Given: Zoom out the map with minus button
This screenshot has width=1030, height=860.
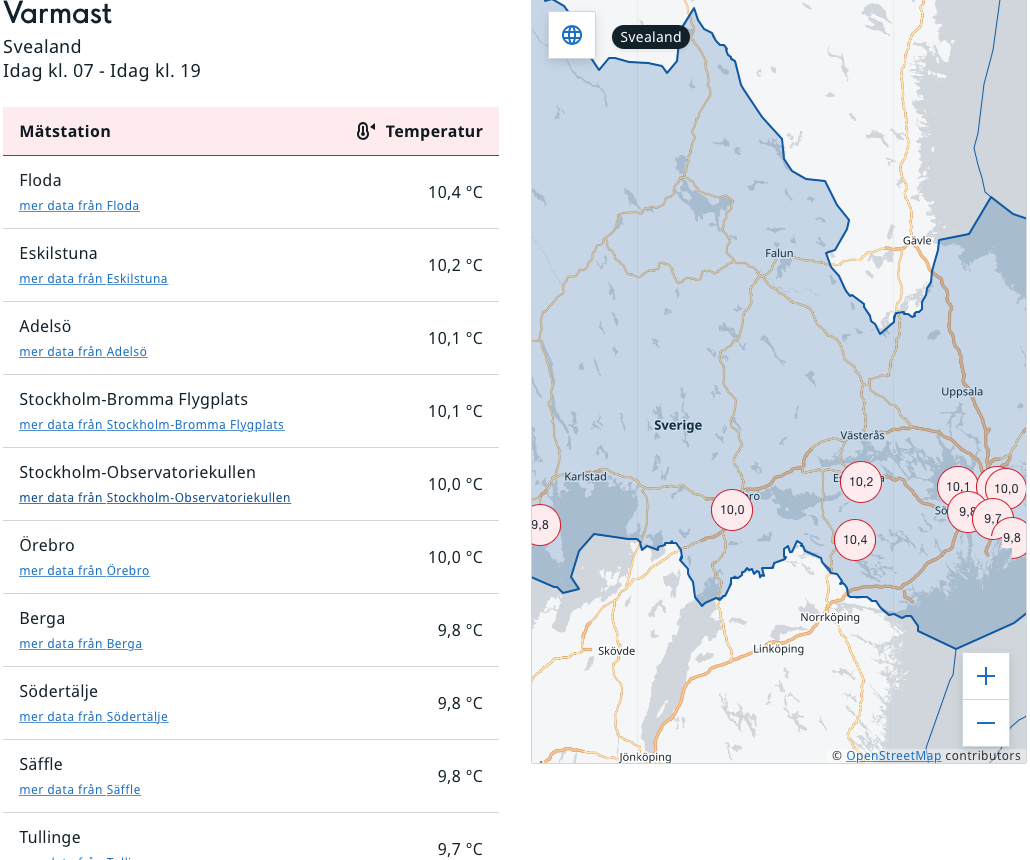Looking at the screenshot, I should tap(985, 722).
